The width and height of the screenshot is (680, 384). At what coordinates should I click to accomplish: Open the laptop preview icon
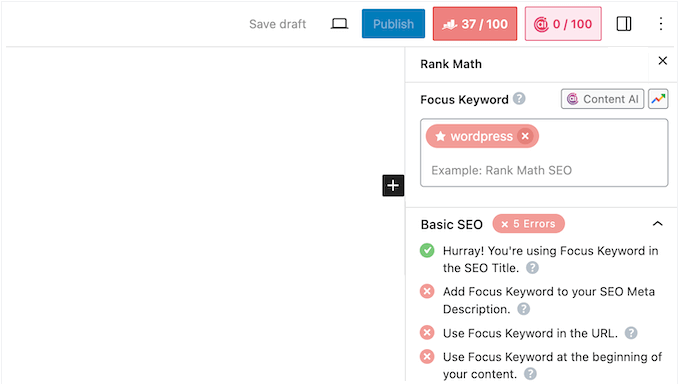[339, 24]
